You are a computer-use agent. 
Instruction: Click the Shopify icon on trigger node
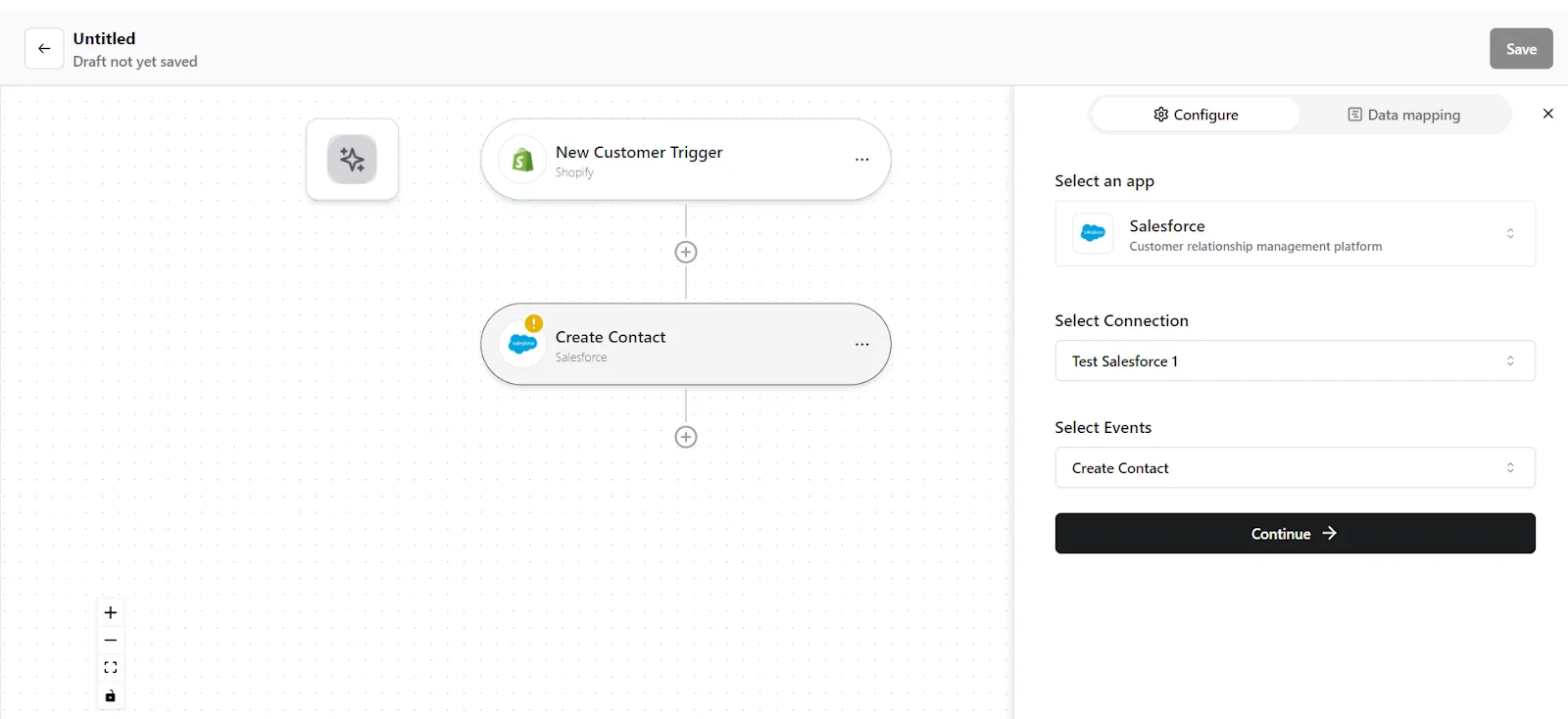[522, 160]
